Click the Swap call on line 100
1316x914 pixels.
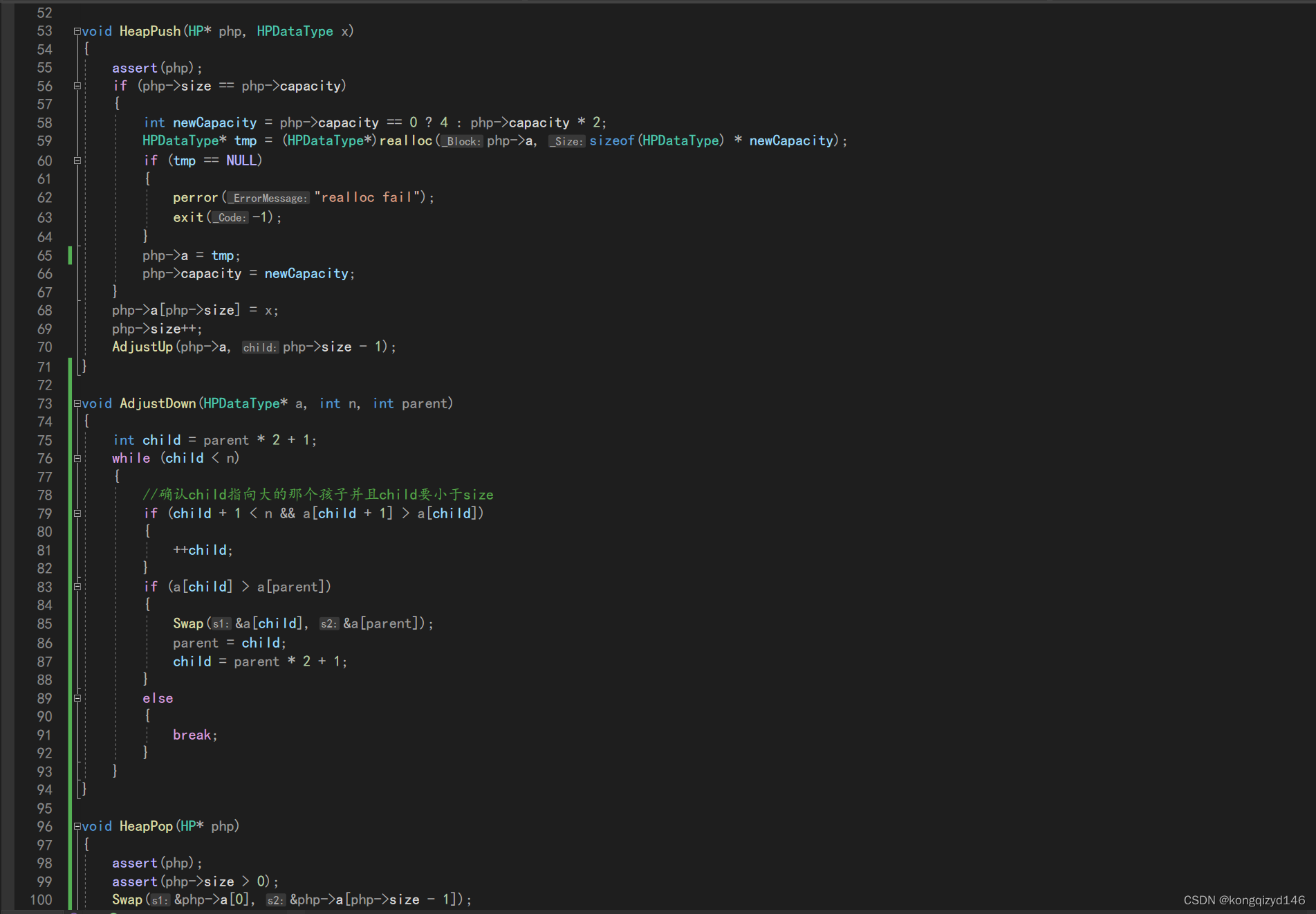127,899
